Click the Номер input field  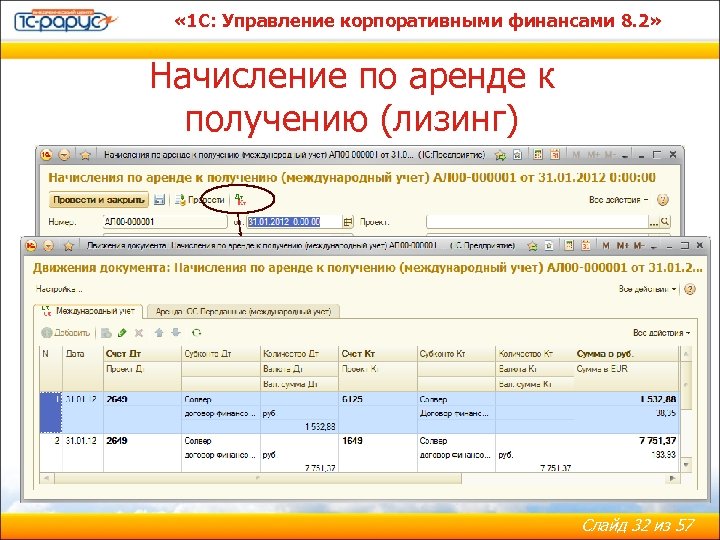165,222
